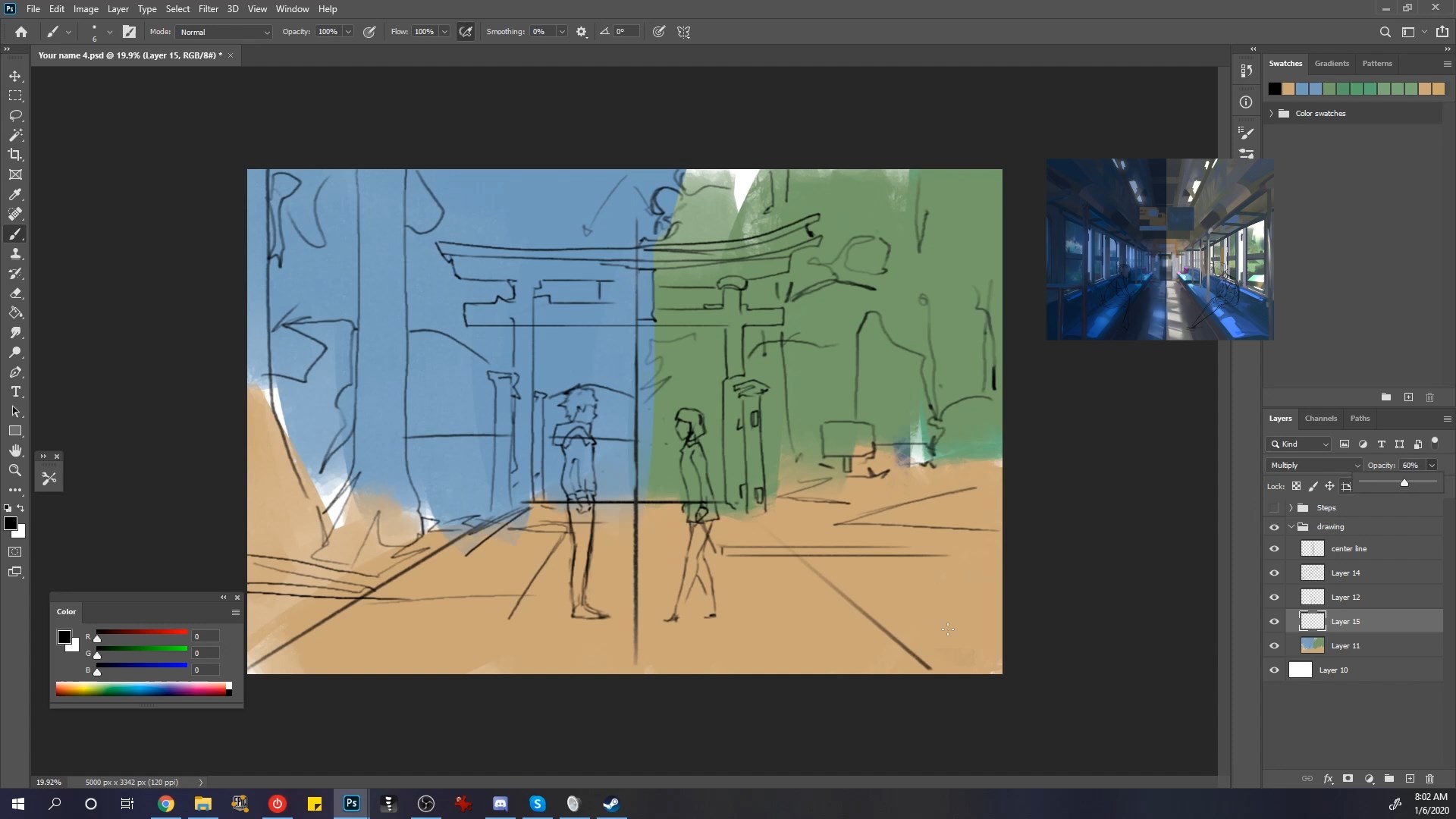Hide Layer 14 visibility eye
Viewport: 1456px width, 819px height.
pyautogui.click(x=1274, y=573)
